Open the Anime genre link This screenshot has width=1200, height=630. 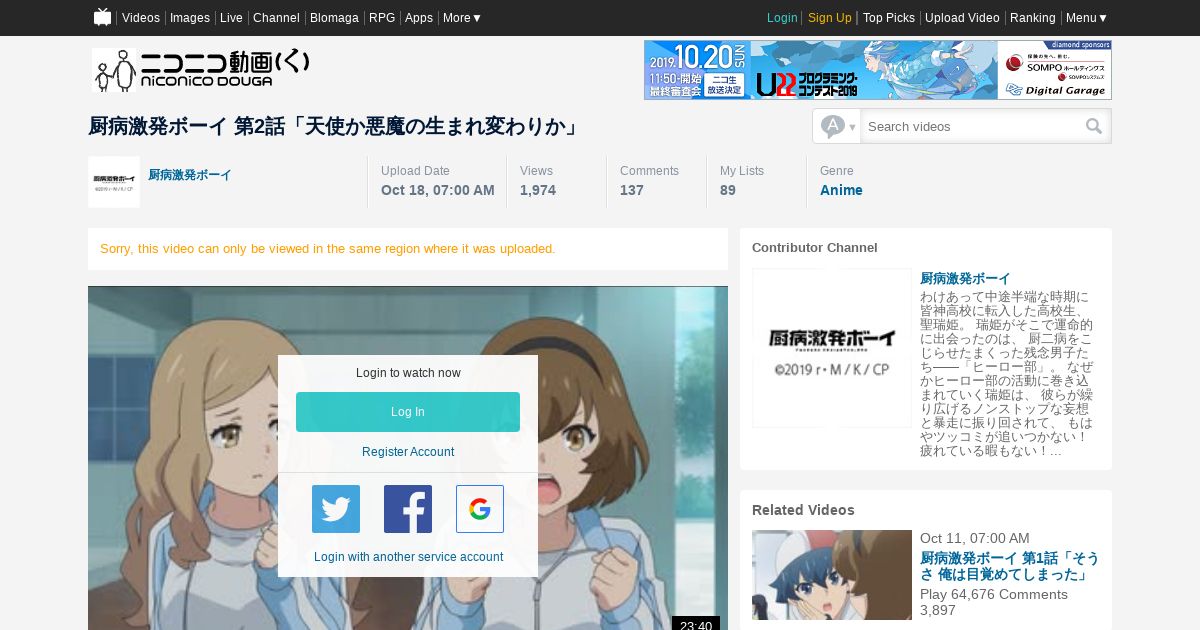tap(841, 190)
